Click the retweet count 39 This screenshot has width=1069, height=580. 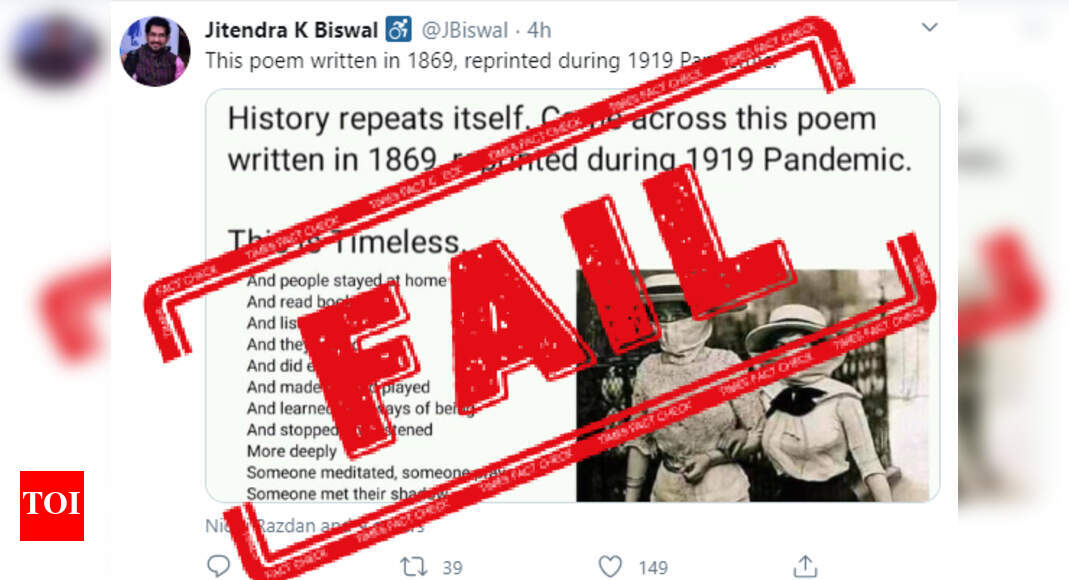pos(452,567)
